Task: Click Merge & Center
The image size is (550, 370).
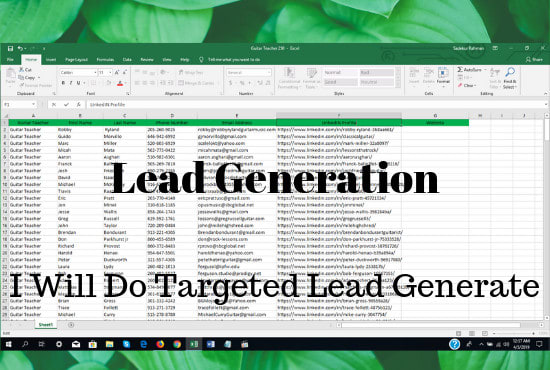Action: click(196, 83)
